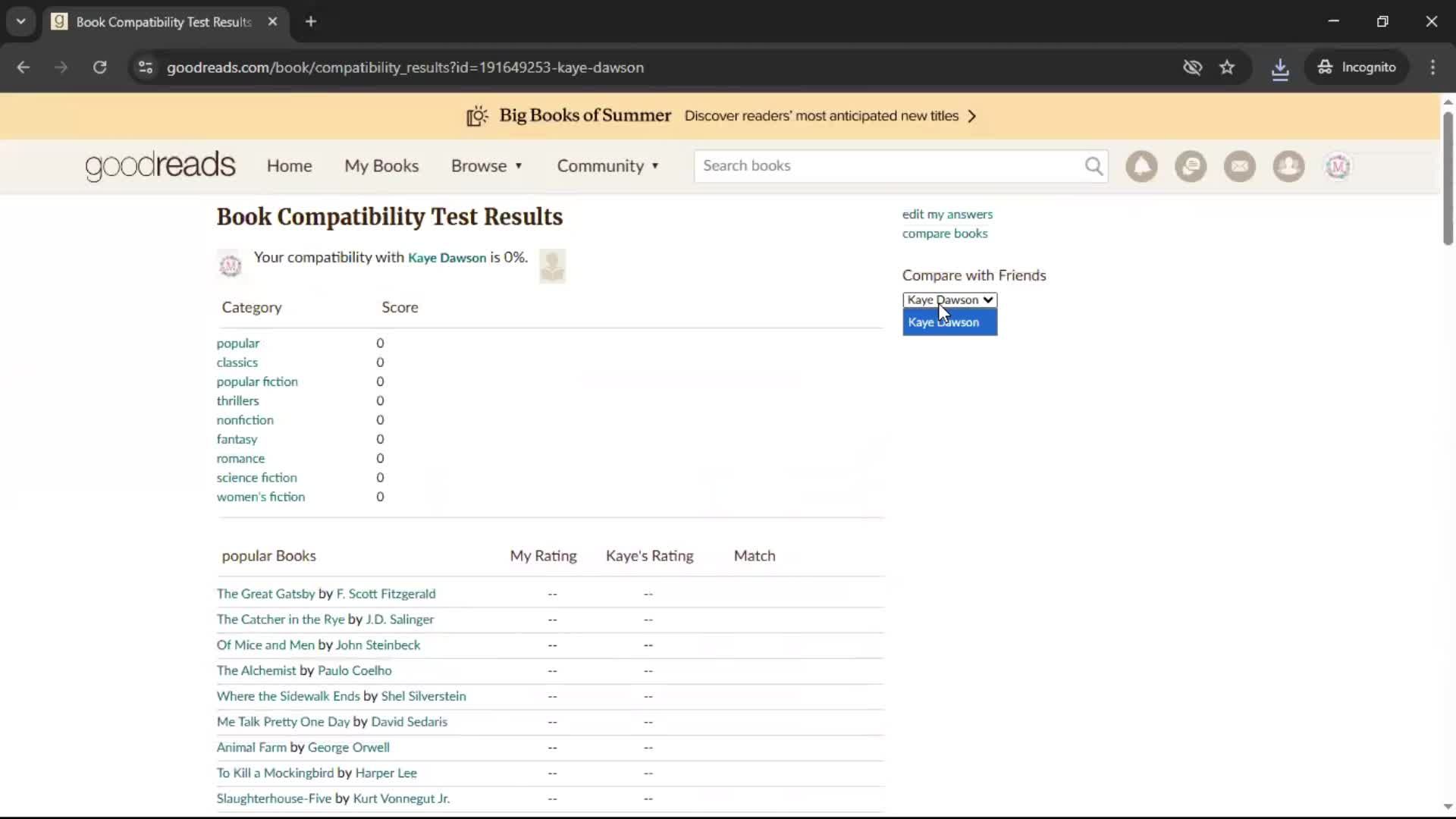View site information icon in address bar
Image resolution: width=1456 pixels, height=819 pixels.
(146, 67)
